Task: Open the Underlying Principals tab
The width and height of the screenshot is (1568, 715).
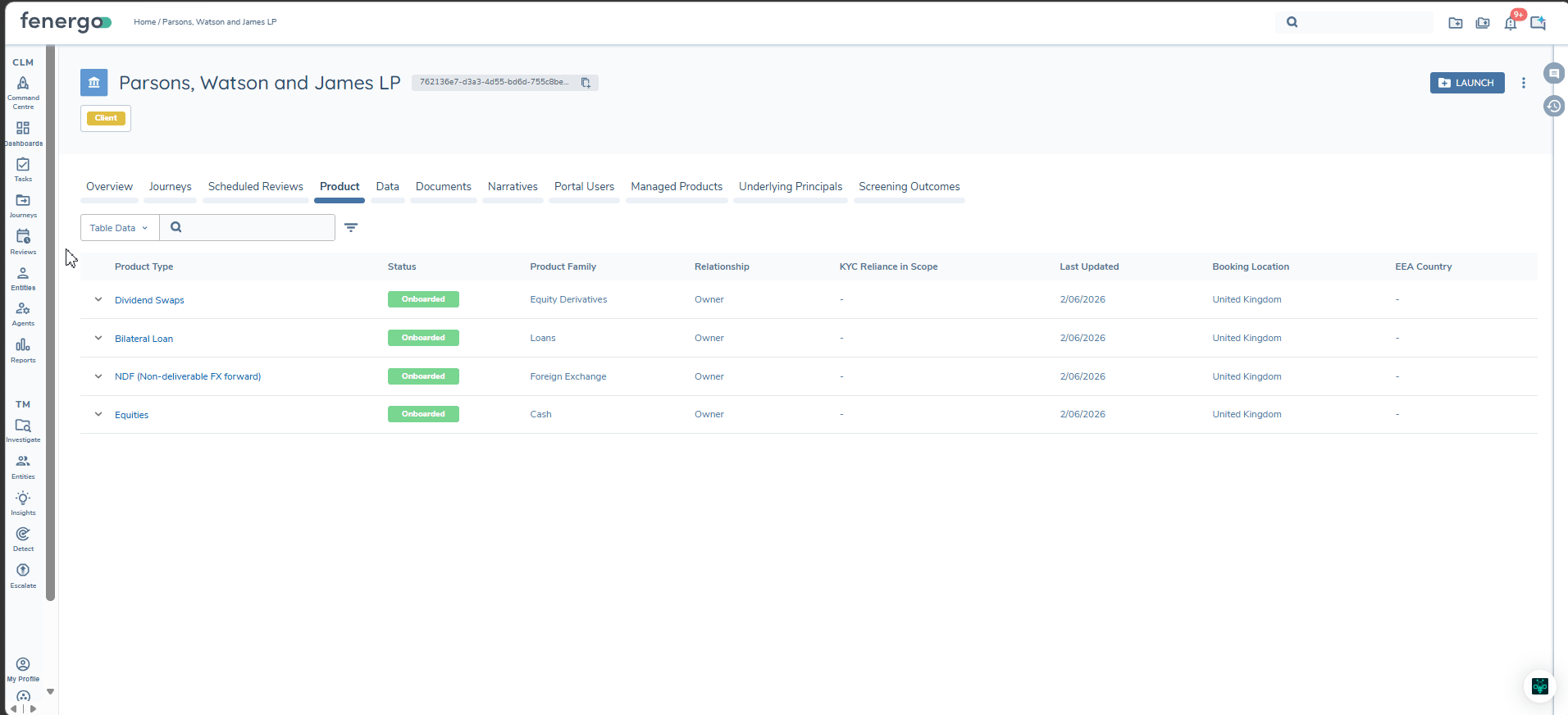Action: (791, 187)
